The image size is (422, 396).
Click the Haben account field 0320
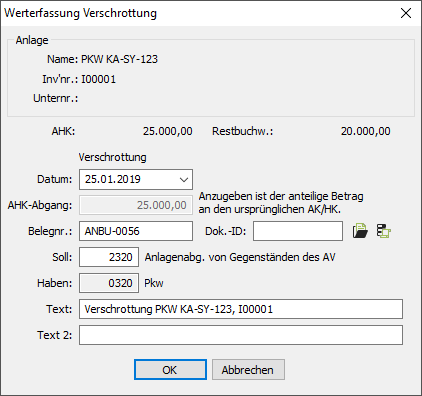coord(109,283)
